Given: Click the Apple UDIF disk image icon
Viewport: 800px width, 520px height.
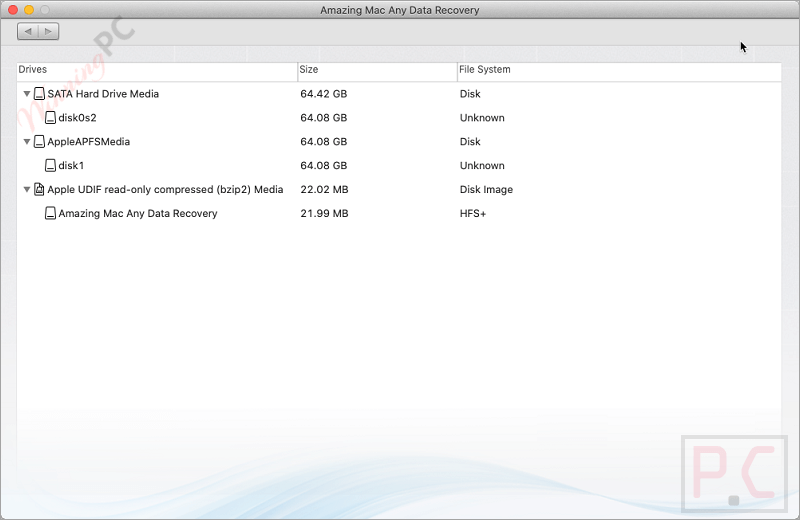Looking at the screenshot, I should (x=39, y=189).
